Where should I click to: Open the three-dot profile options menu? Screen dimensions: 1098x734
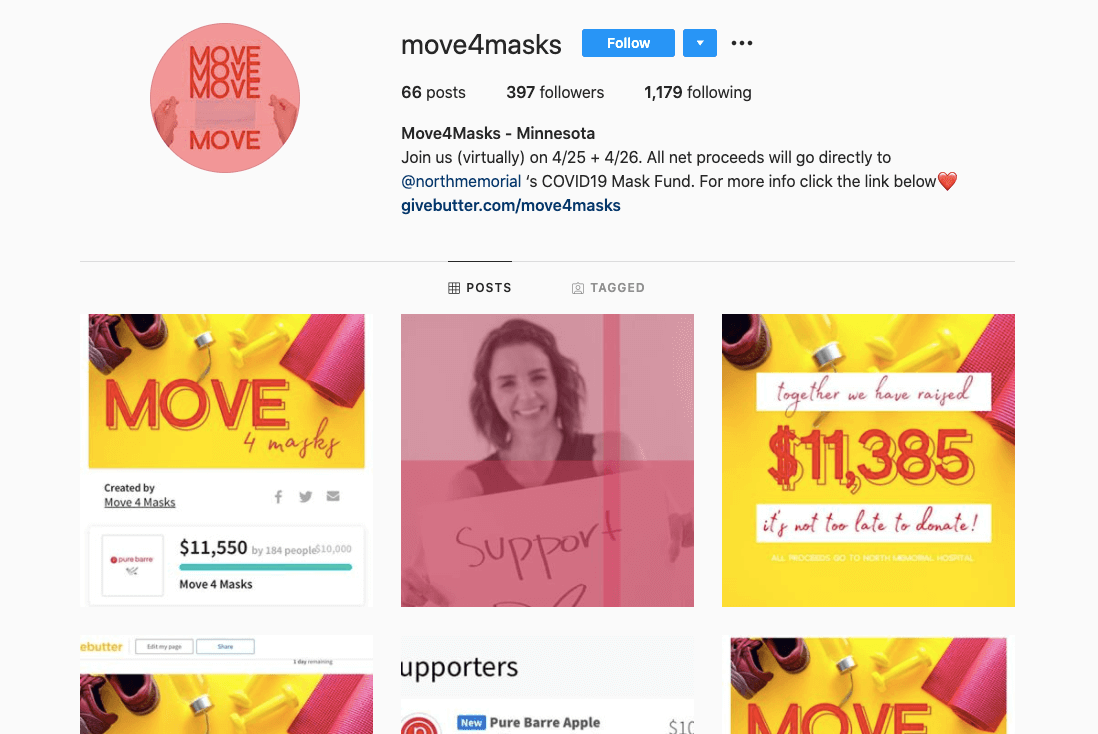click(x=742, y=43)
